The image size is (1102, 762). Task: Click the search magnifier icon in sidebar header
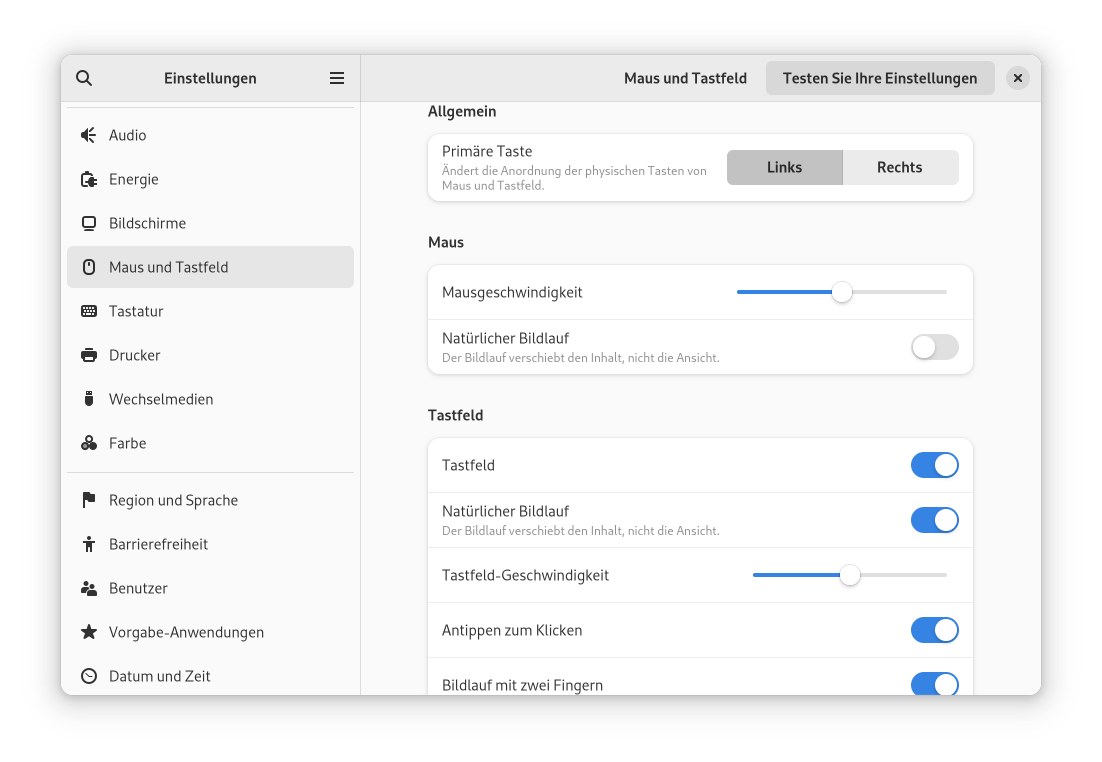(x=84, y=78)
